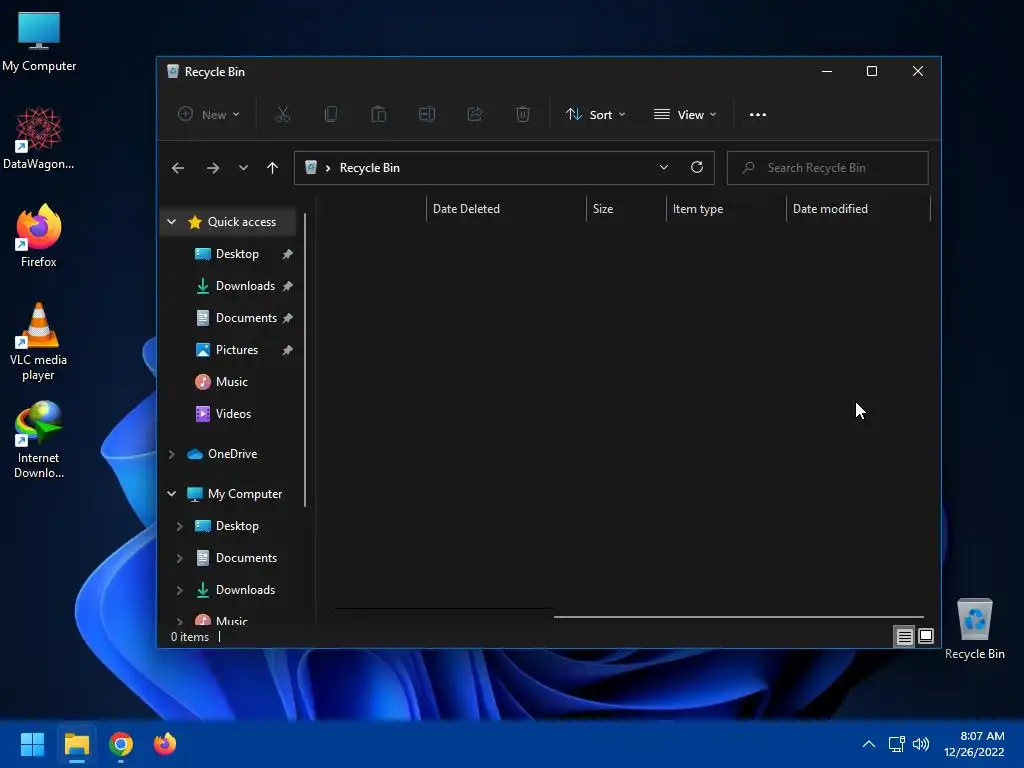
Task: Open the Sort menu
Action: pyautogui.click(x=596, y=114)
